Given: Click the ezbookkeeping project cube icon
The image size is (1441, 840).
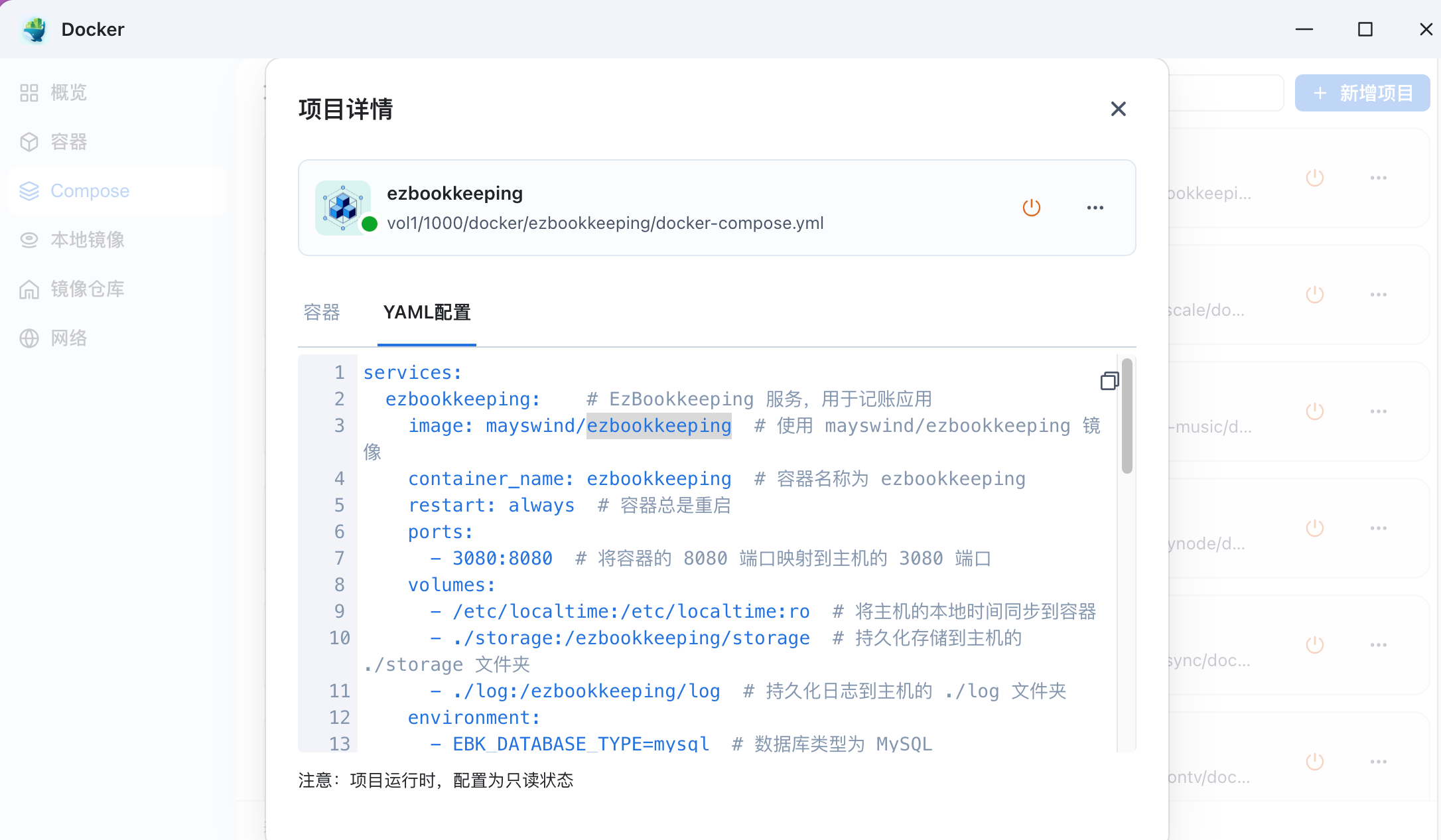Looking at the screenshot, I should point(344,207).
